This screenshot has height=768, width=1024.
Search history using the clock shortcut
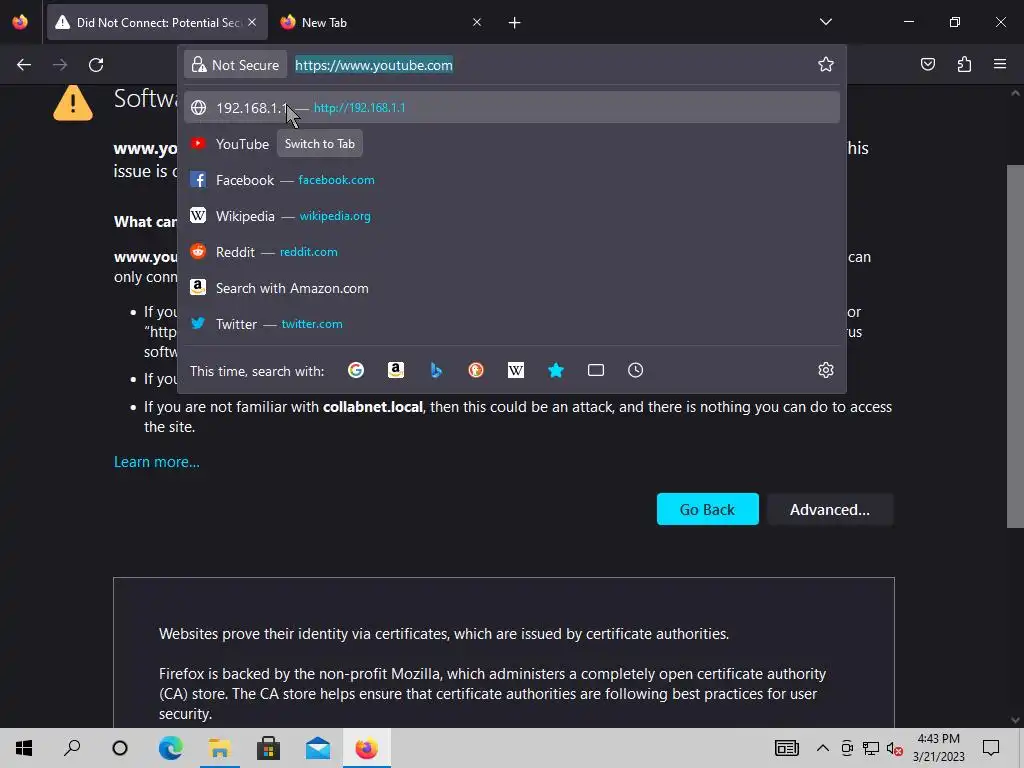tap(635, 370)
